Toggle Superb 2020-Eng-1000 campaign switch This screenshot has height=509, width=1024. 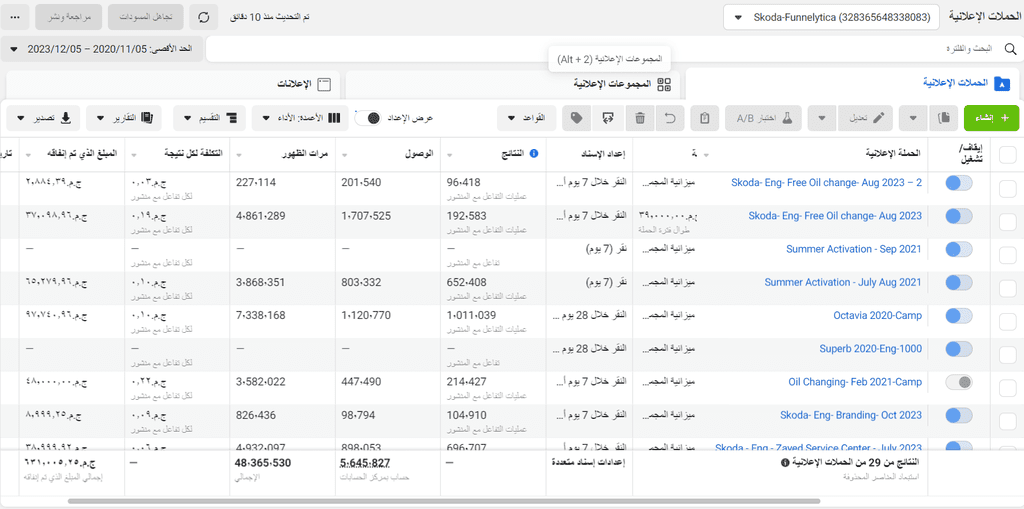click(959, 349)
